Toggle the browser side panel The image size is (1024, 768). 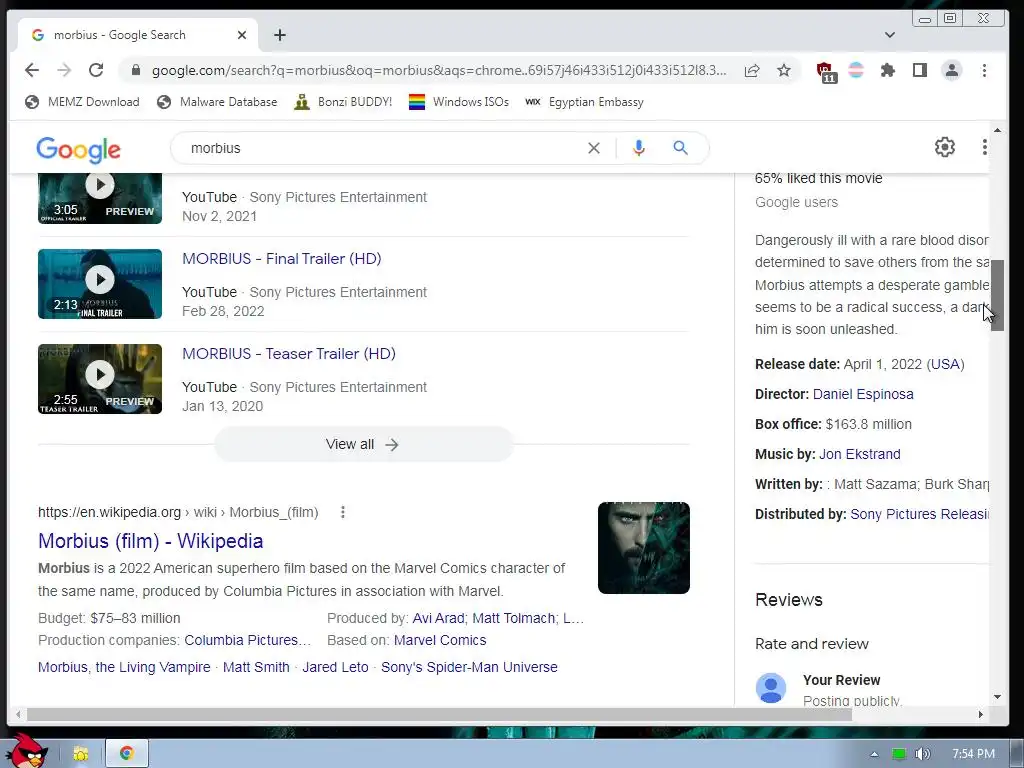coord(920,70)
